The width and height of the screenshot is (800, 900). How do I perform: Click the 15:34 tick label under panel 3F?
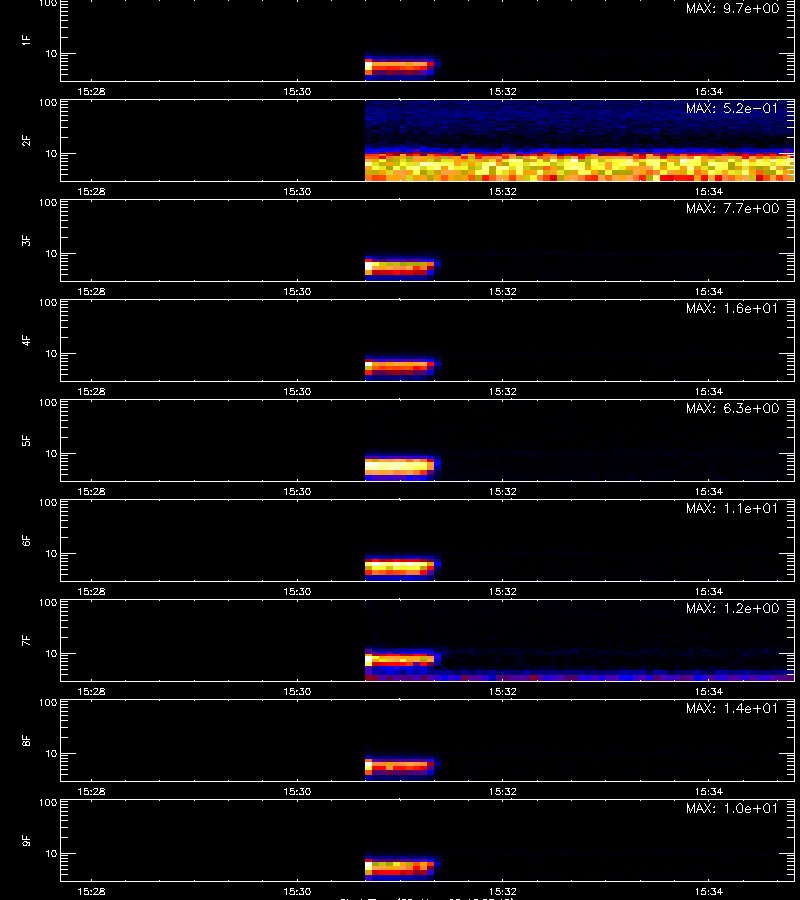[x=709, y=292]
